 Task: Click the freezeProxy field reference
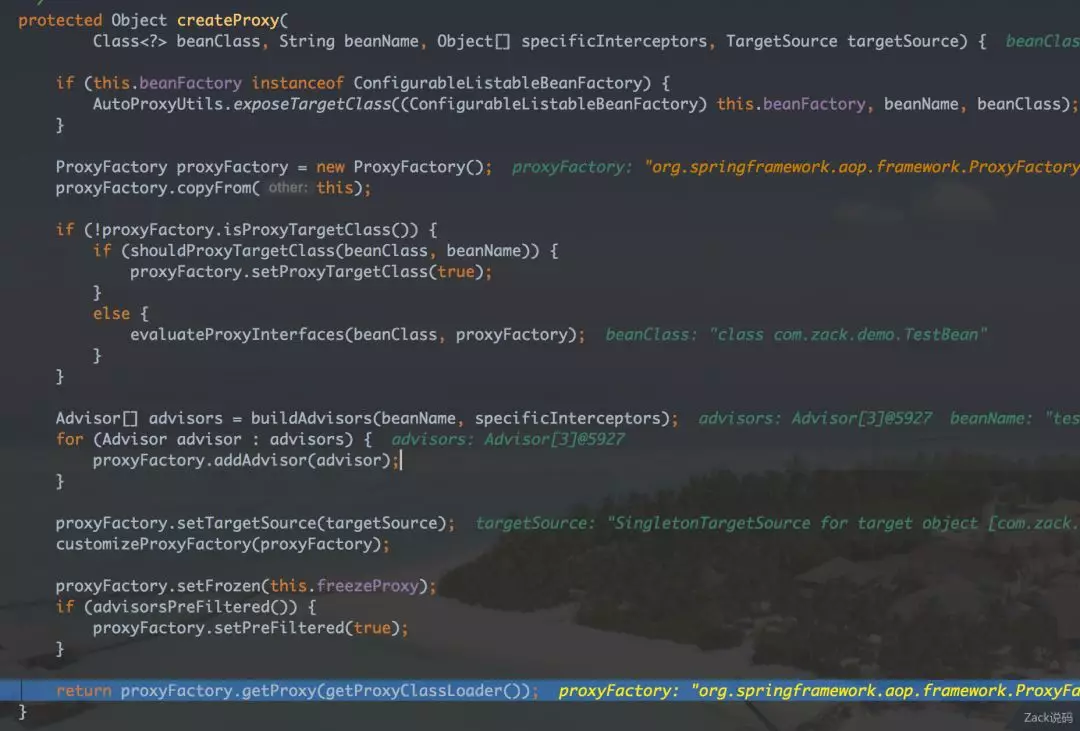point(368,586)
